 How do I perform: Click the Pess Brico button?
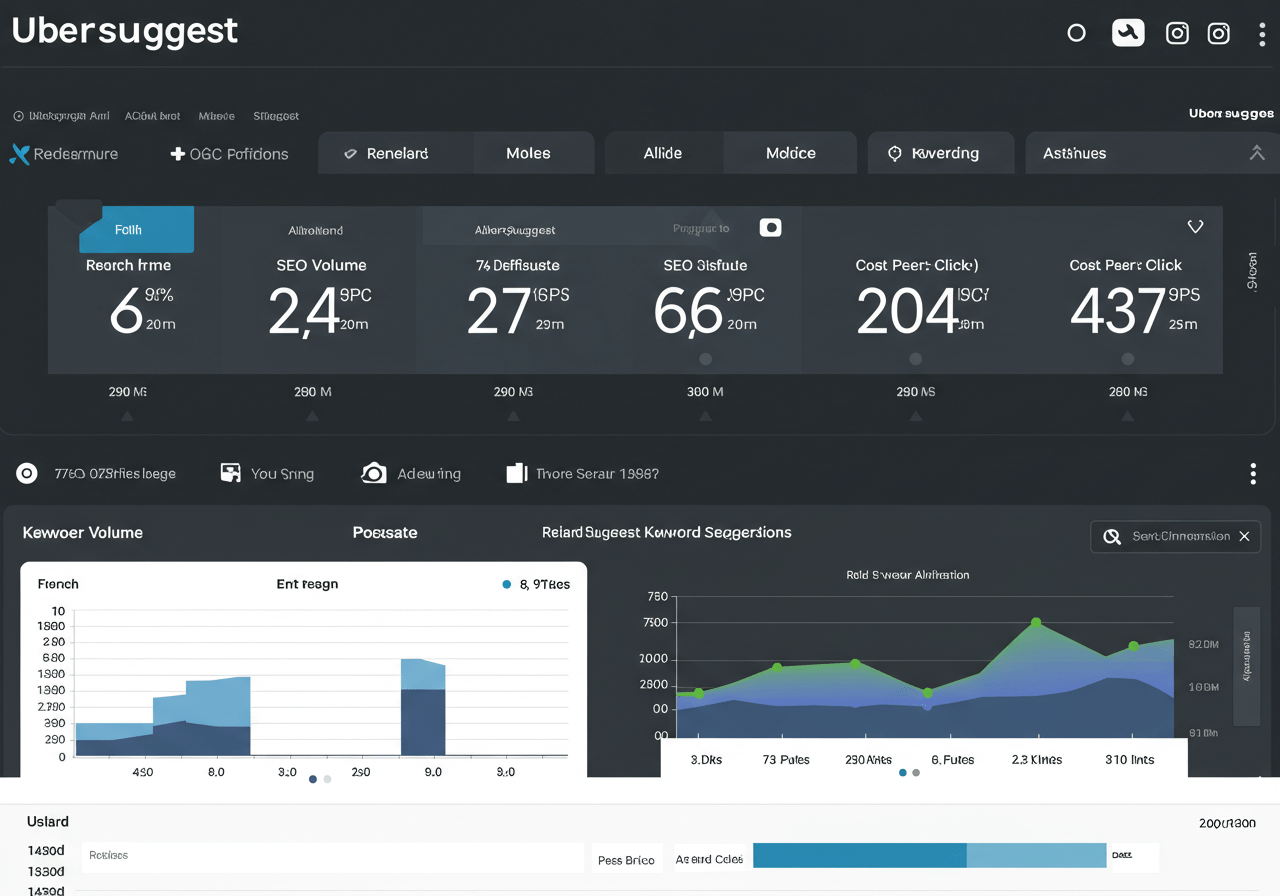626,860
